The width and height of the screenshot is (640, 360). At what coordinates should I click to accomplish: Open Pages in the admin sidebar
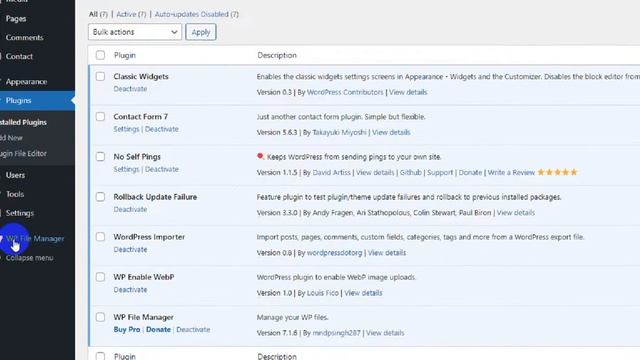point(16,19)
